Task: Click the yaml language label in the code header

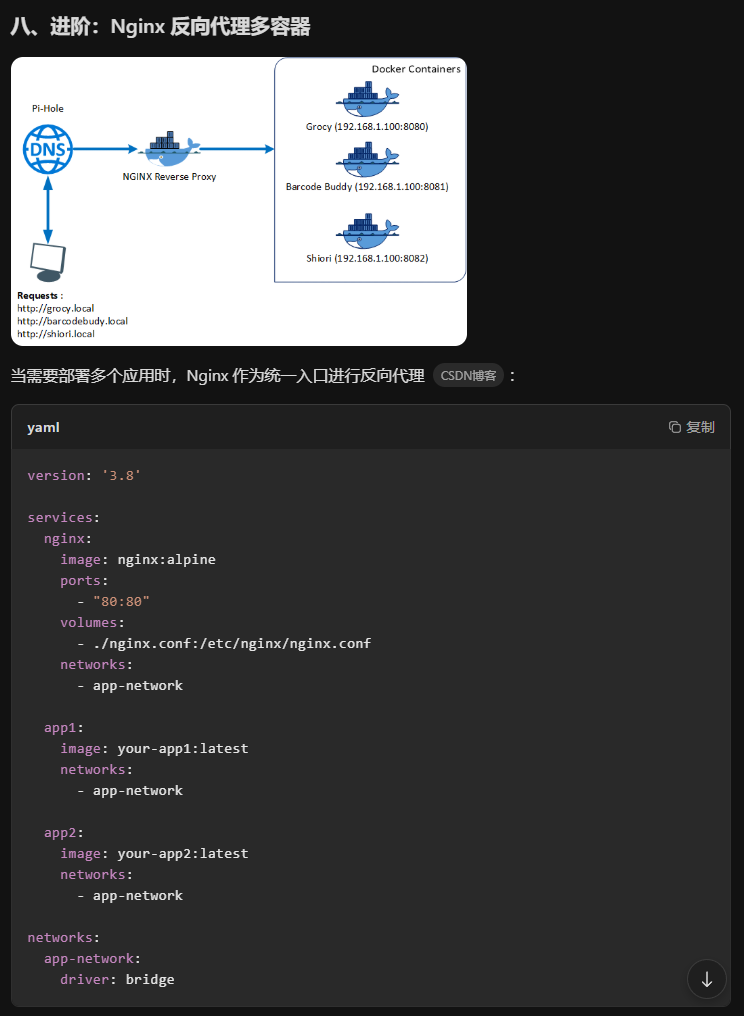Action: click(x=43, y=427)
